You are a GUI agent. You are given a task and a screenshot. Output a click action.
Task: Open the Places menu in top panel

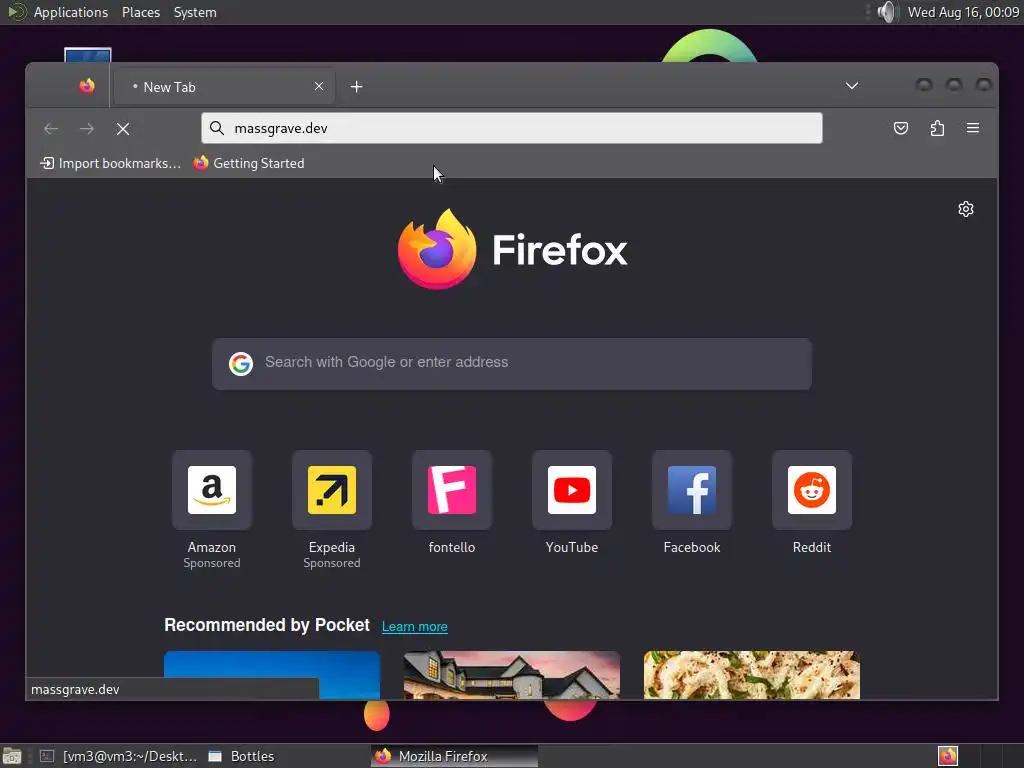[x=141, y=12]
